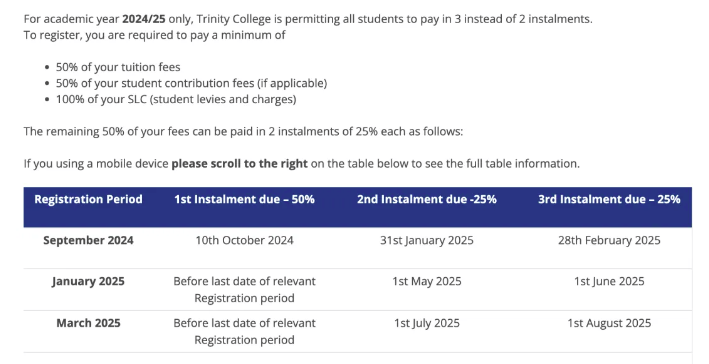Viewport: 709px width, 364px height.
Task: Click the January 2025 row label
Action: (x=88, y=281)
